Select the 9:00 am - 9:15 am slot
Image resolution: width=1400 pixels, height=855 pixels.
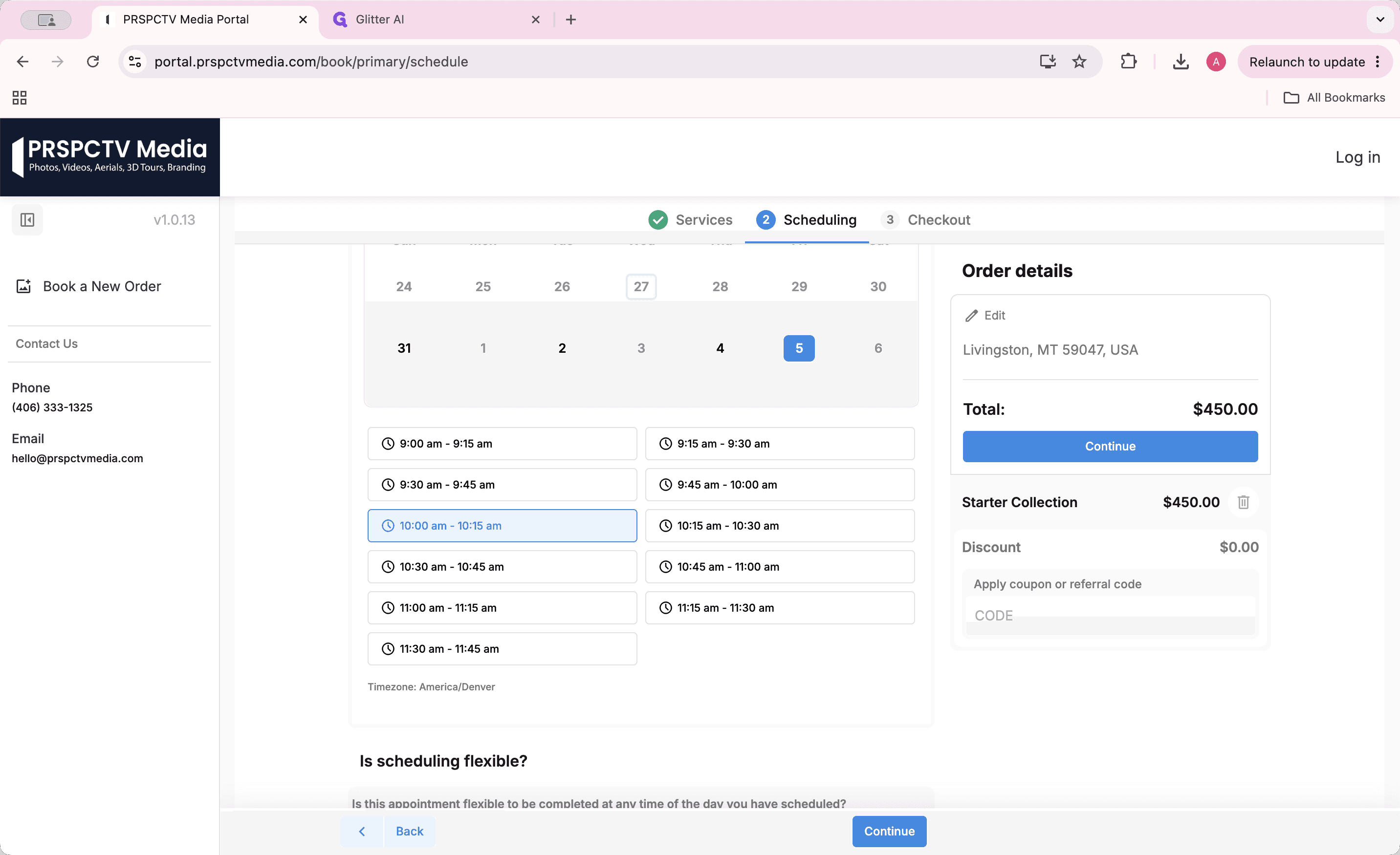click(503, 444)
